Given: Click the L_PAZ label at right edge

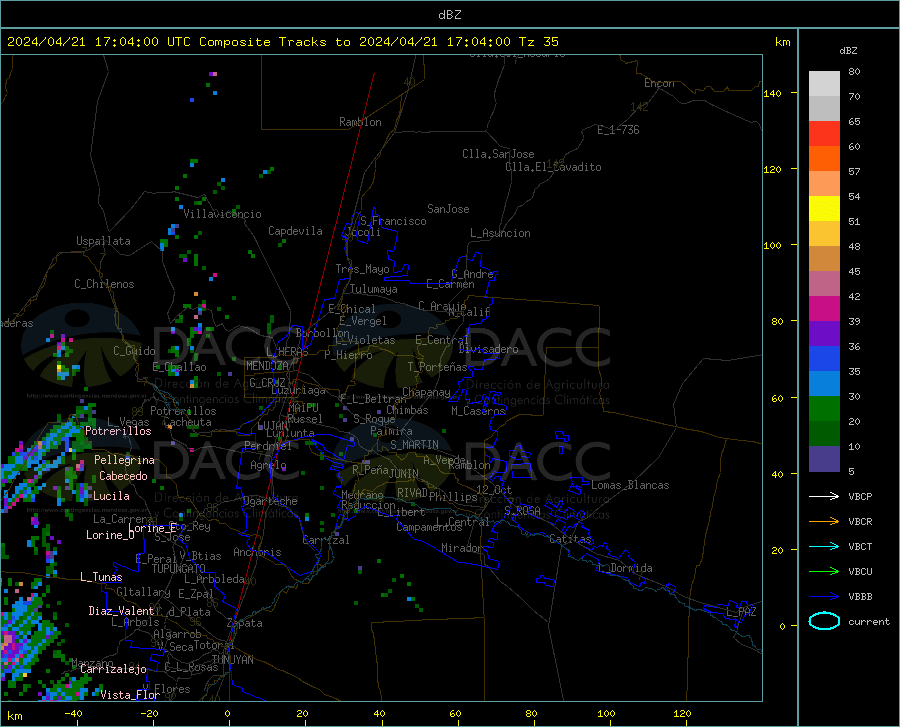Looking at the screenshot, I should pyautogui.click(x=741, y=612).
